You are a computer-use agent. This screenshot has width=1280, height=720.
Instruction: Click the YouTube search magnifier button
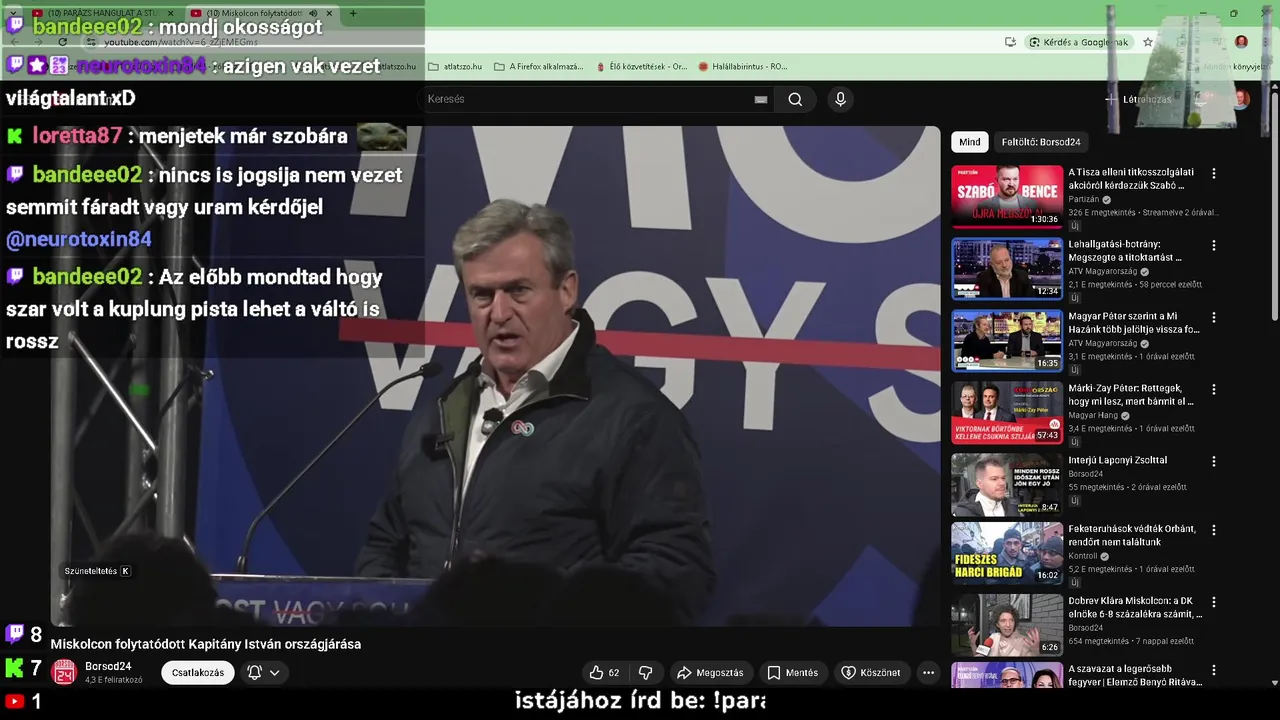pos(795,99)
